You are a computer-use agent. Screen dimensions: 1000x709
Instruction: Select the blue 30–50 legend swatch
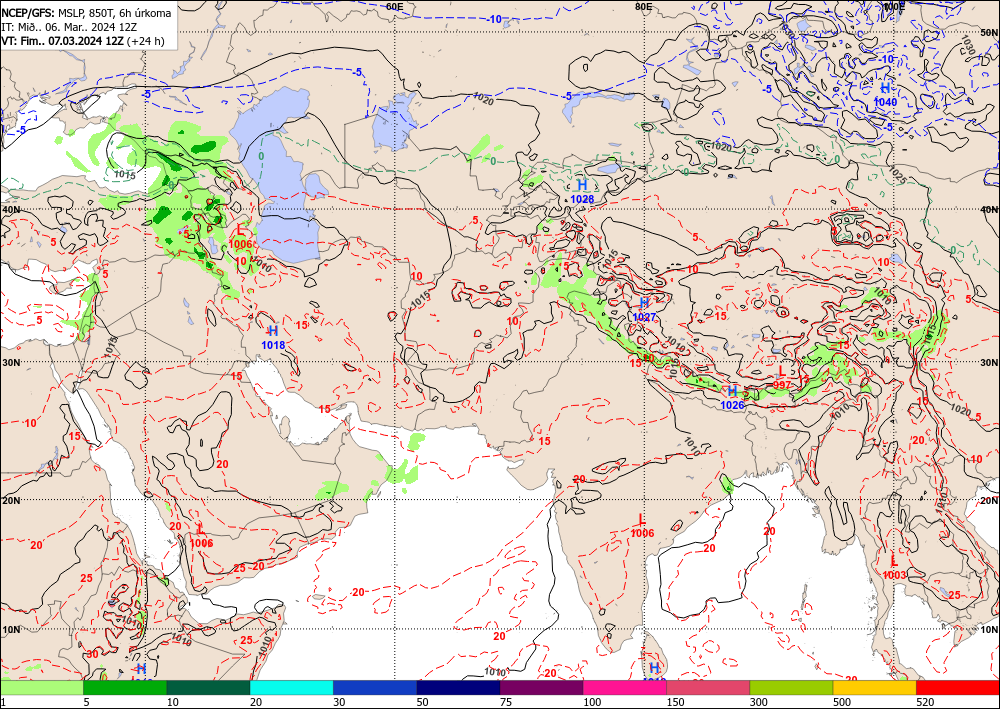tap(375, 687)
